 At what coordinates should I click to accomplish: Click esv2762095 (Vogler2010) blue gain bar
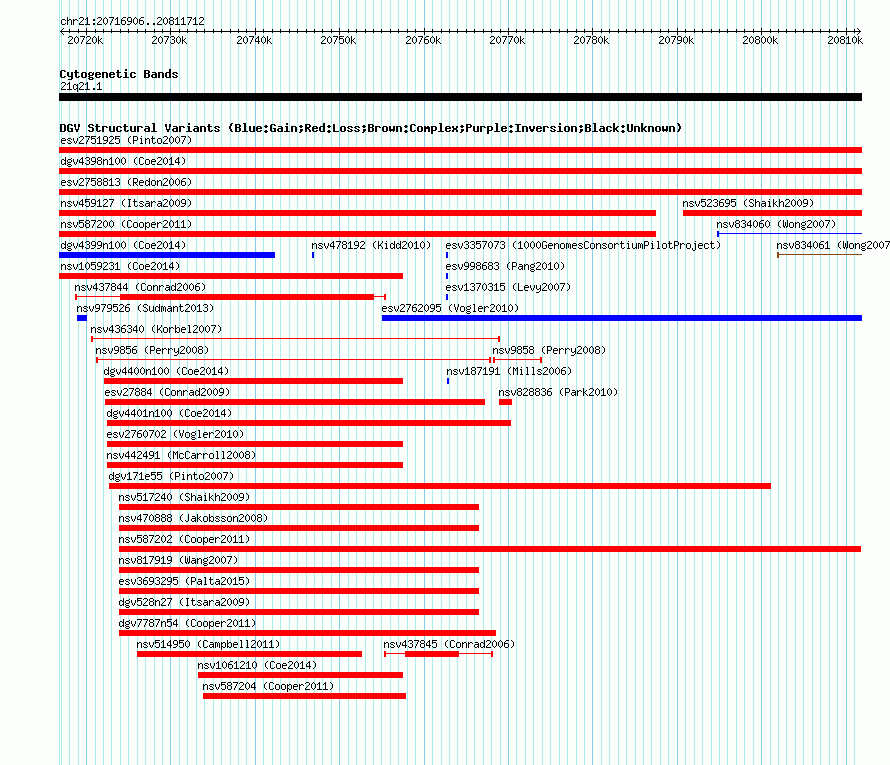[622, 318]
